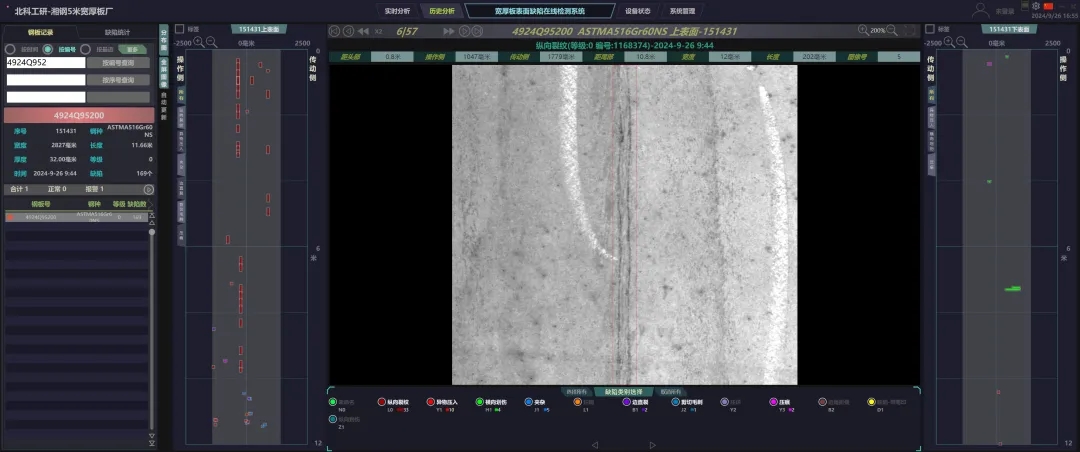Expand the record summary arrow beside 报警 1
Viewport: 1080px width, 452px height.
click(148, 189)
